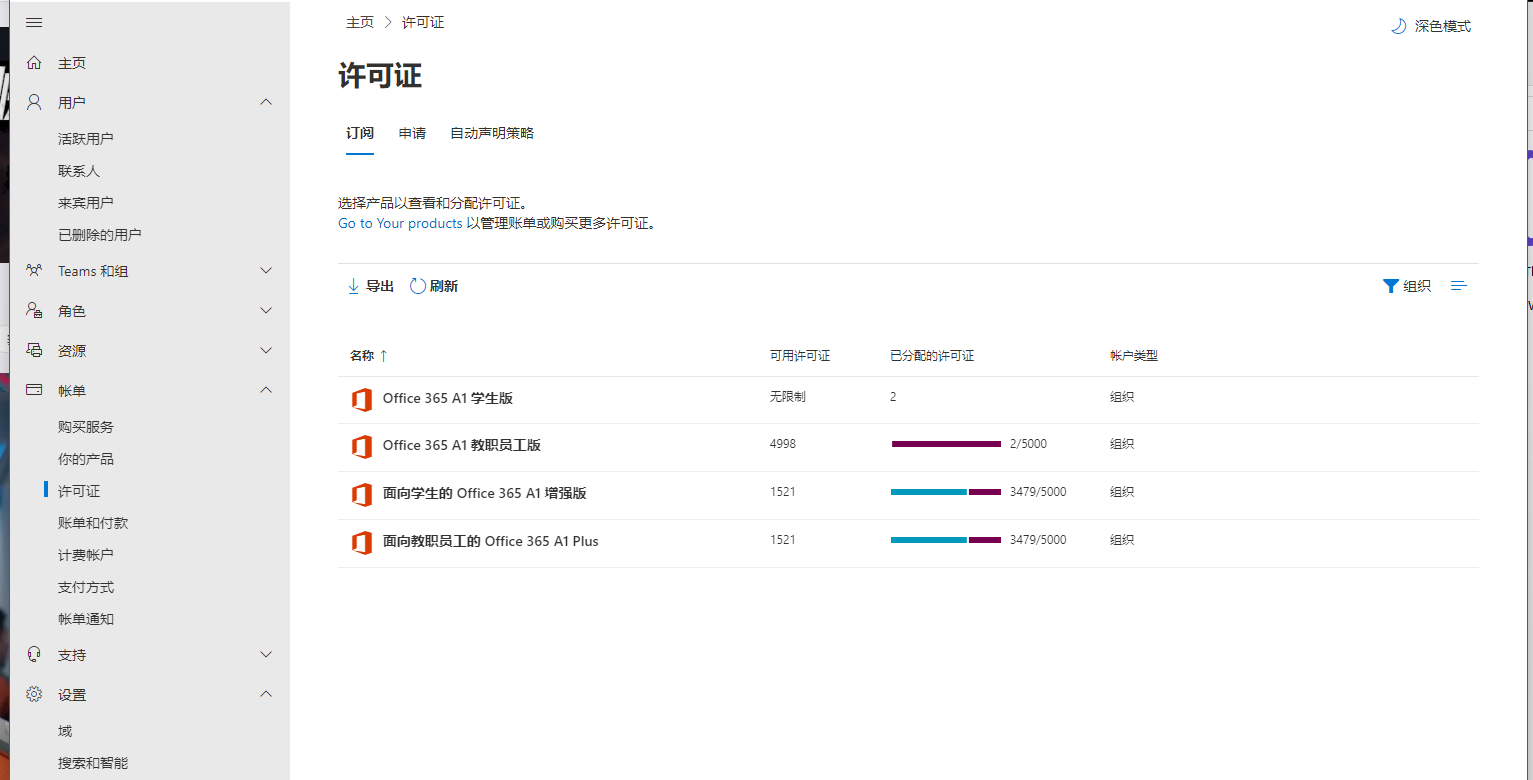Click the filter funnel icon
This screenshot has width=1533, height=780.
tap(1390, 286)
